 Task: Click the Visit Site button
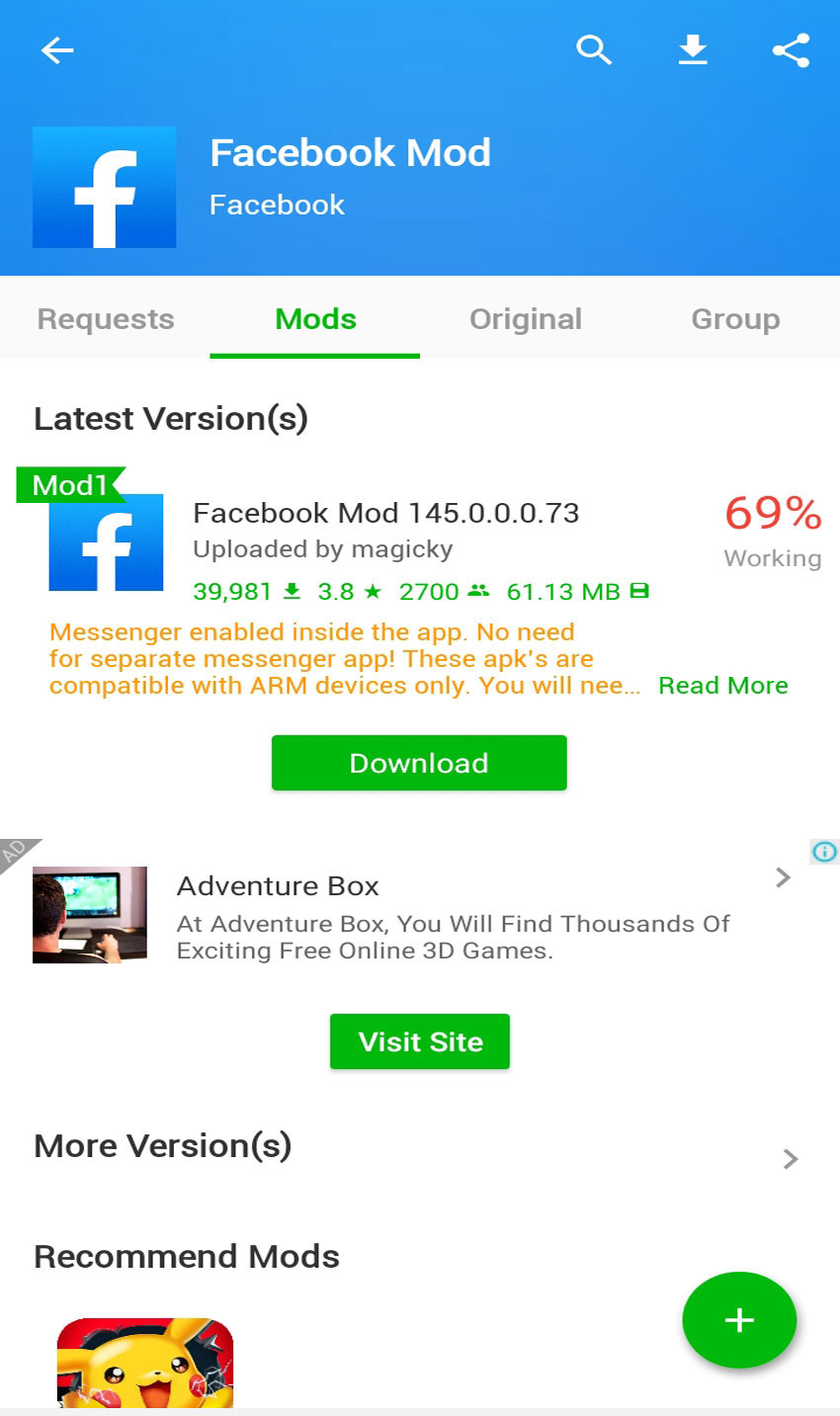tap(420, 1041)
